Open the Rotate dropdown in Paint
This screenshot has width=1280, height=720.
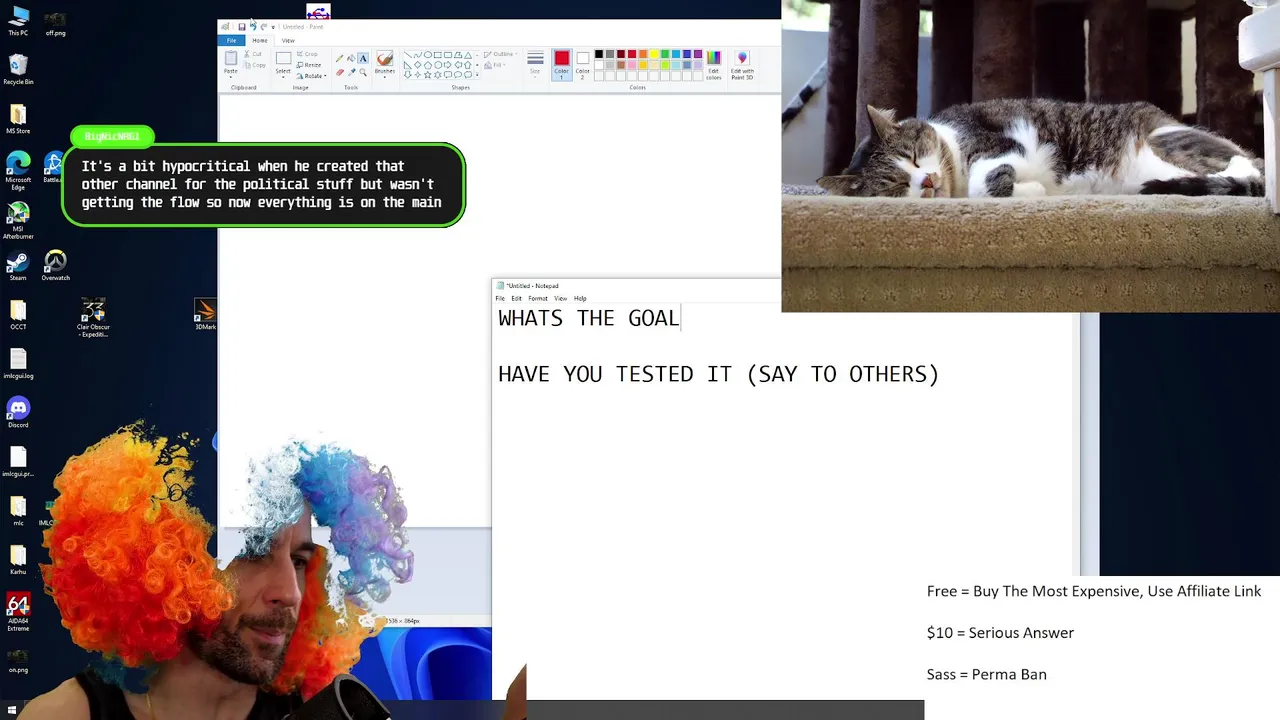point(312,76)
